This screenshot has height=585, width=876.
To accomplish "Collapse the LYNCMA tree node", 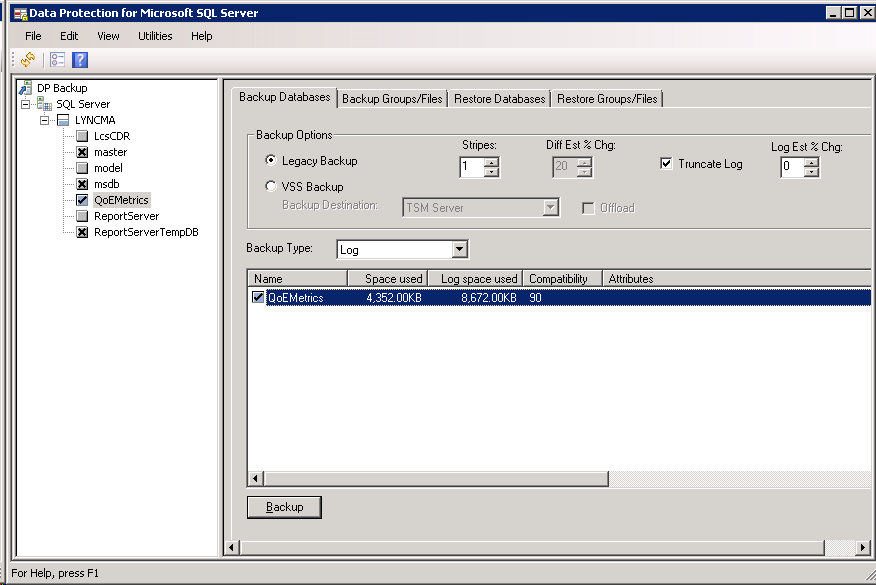I will 45,120.
